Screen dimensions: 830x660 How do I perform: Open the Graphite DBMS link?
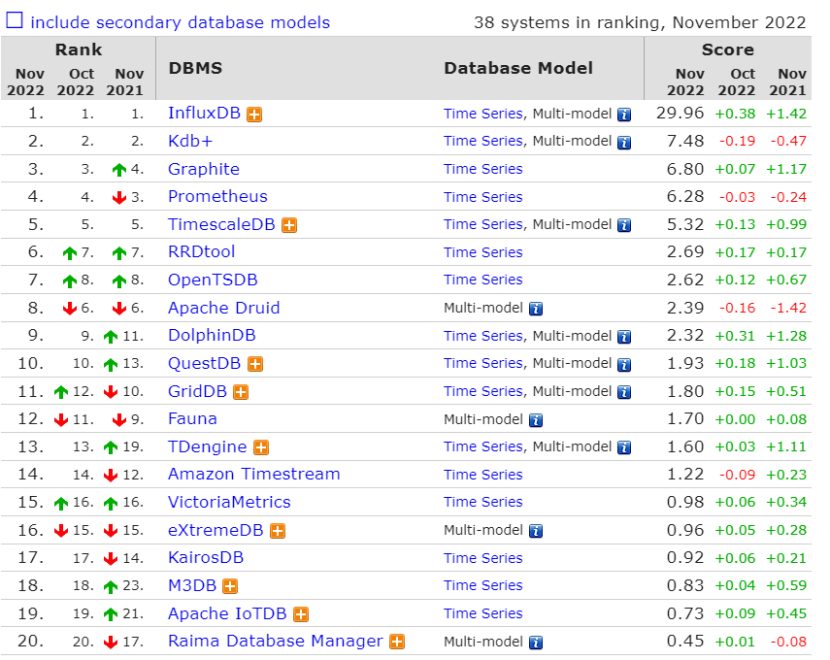203,169
